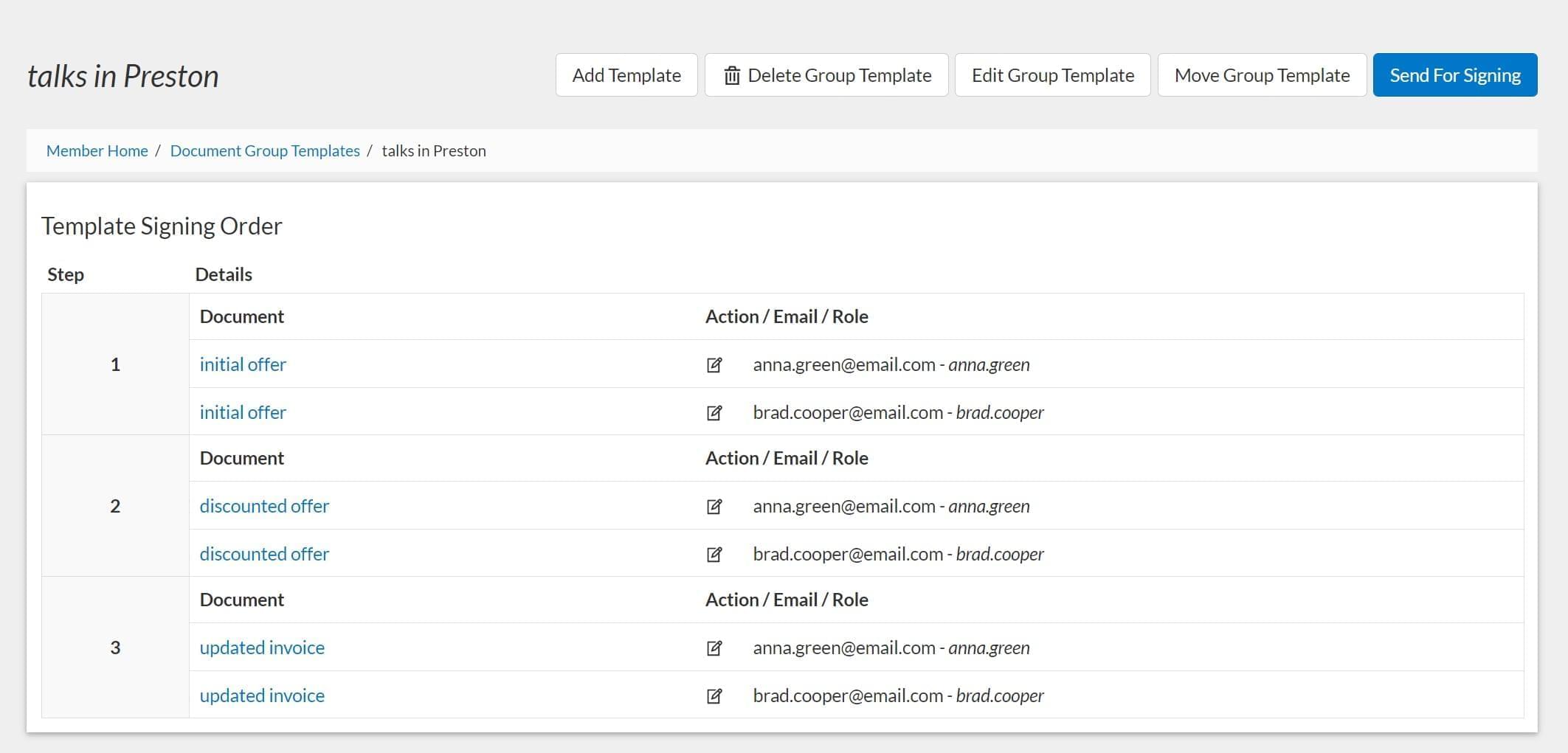The width and height of the screenshot is (1568, 753).
Task: Open the discounted offer document in step 2
Action: tap(264, 507)
